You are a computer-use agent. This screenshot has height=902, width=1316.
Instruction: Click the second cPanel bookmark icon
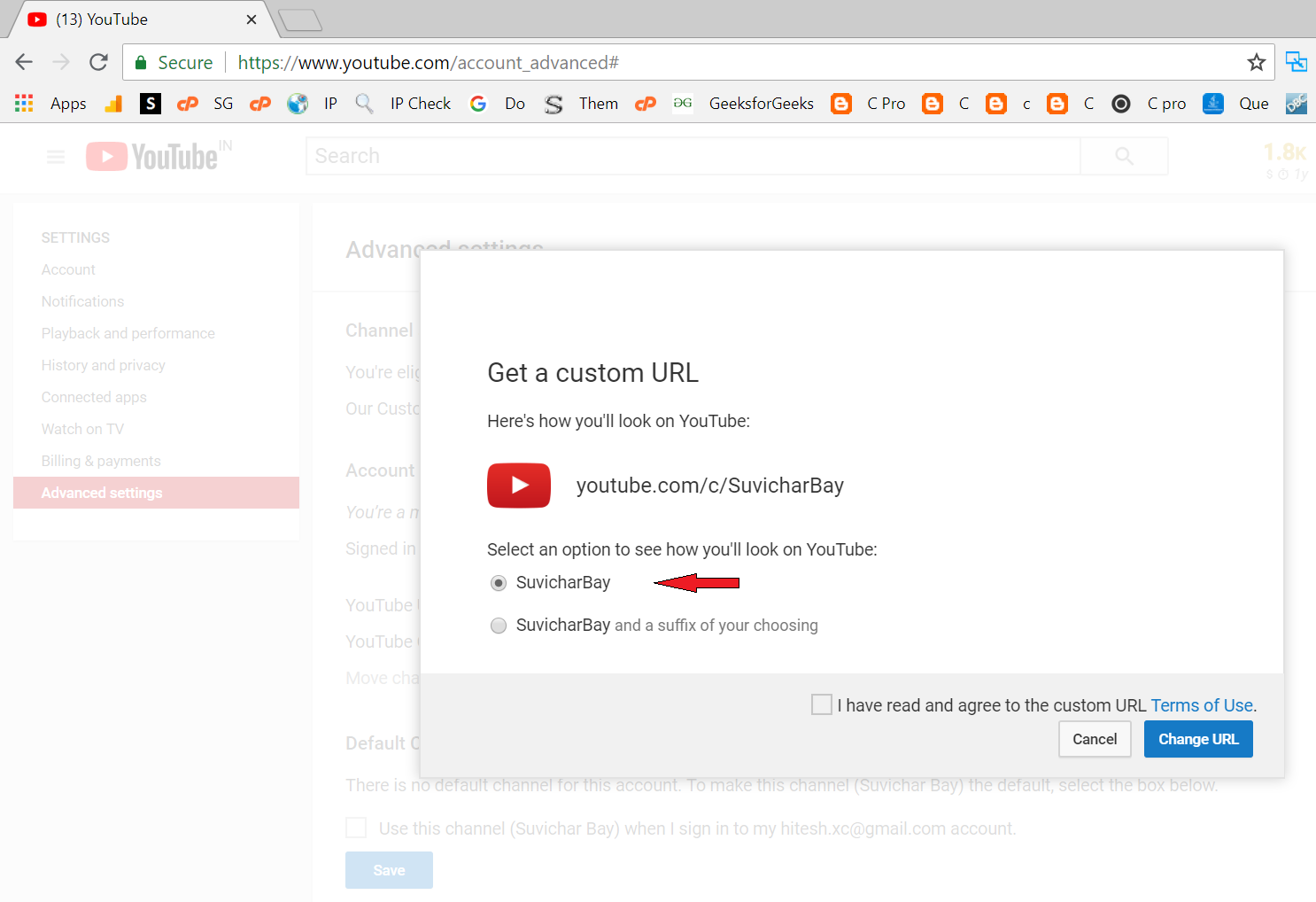[x=260, y=104]
